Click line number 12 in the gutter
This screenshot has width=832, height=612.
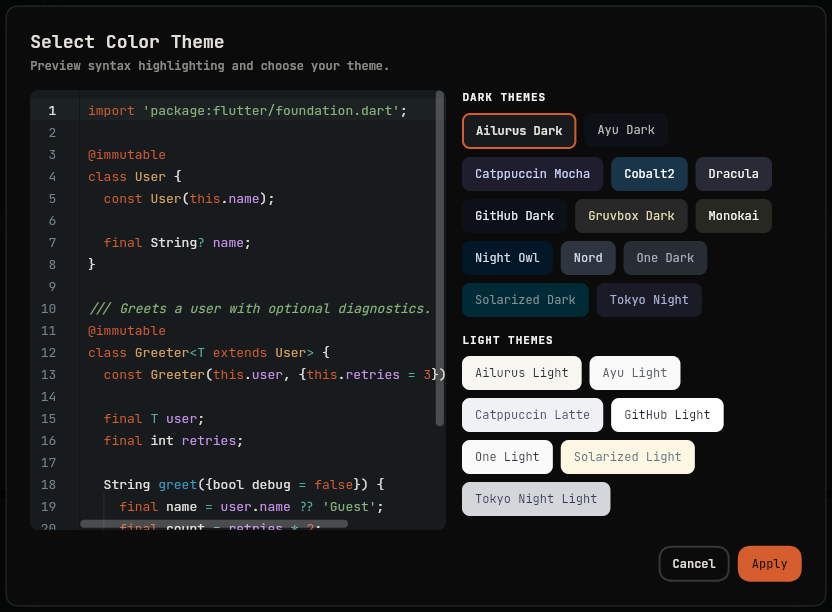point(48,352)
